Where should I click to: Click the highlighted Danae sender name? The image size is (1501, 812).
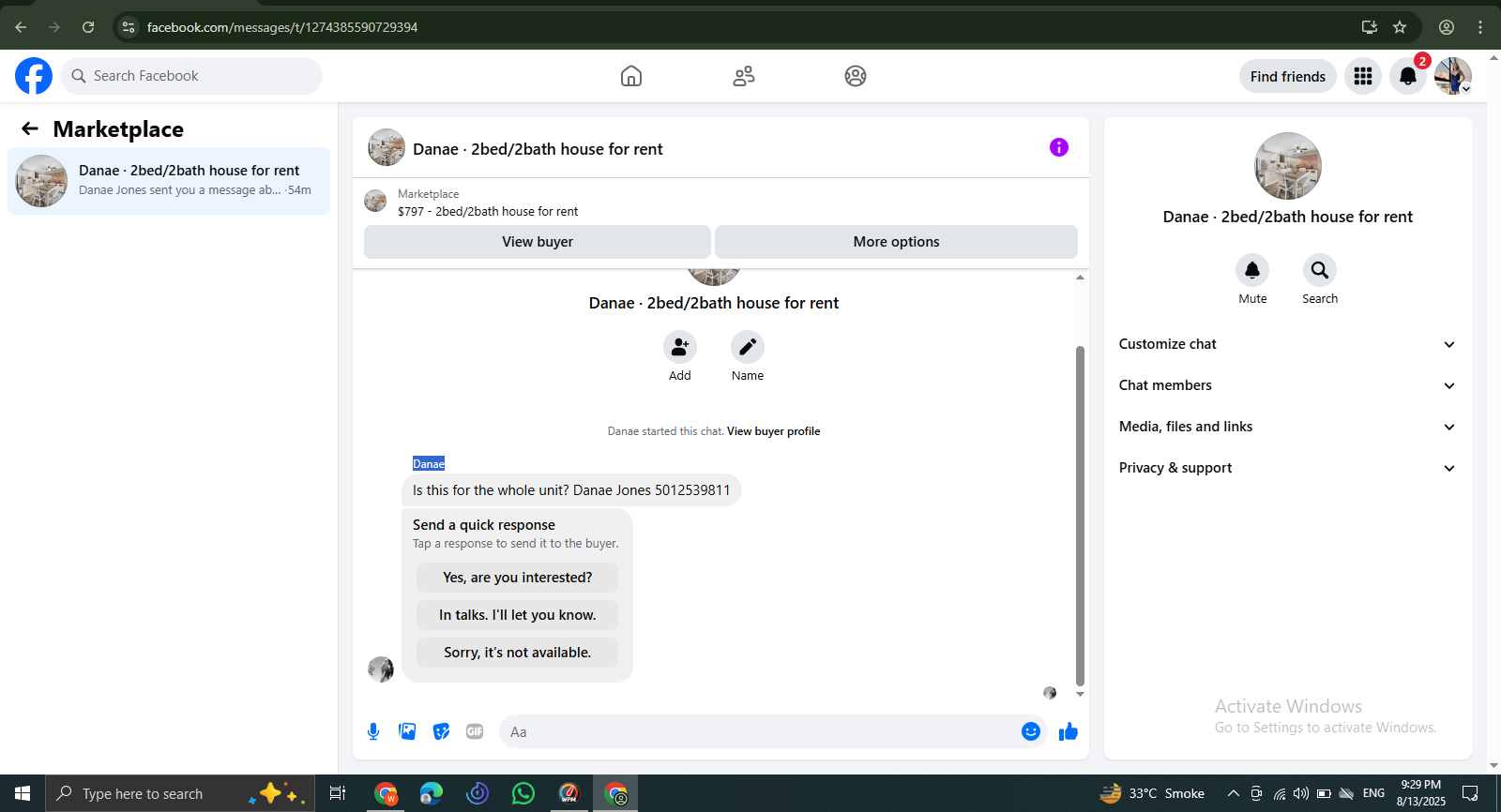tap(429, 463)
